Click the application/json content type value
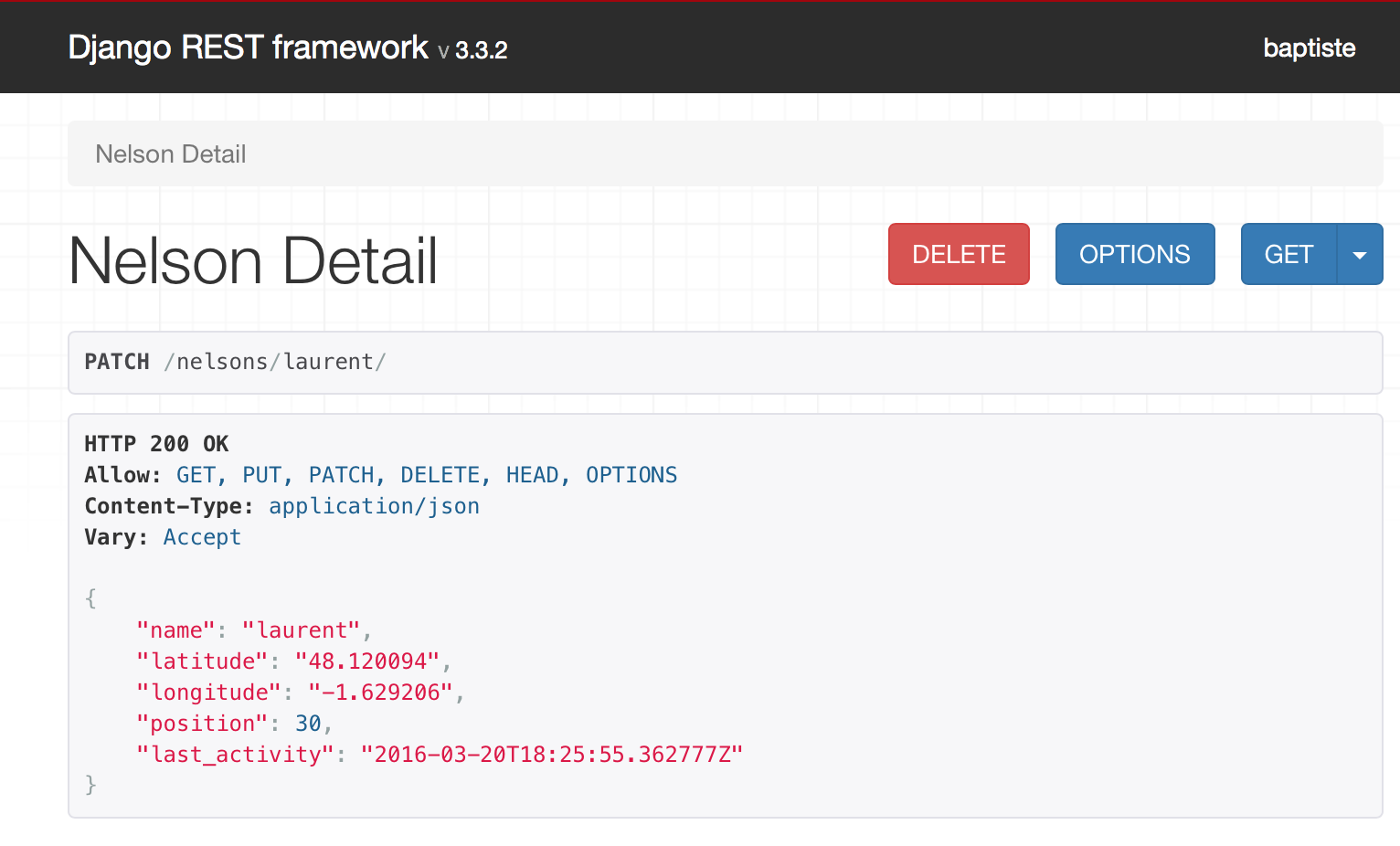The width and height of the screenshot is (1400, 846). click(374, 506)
